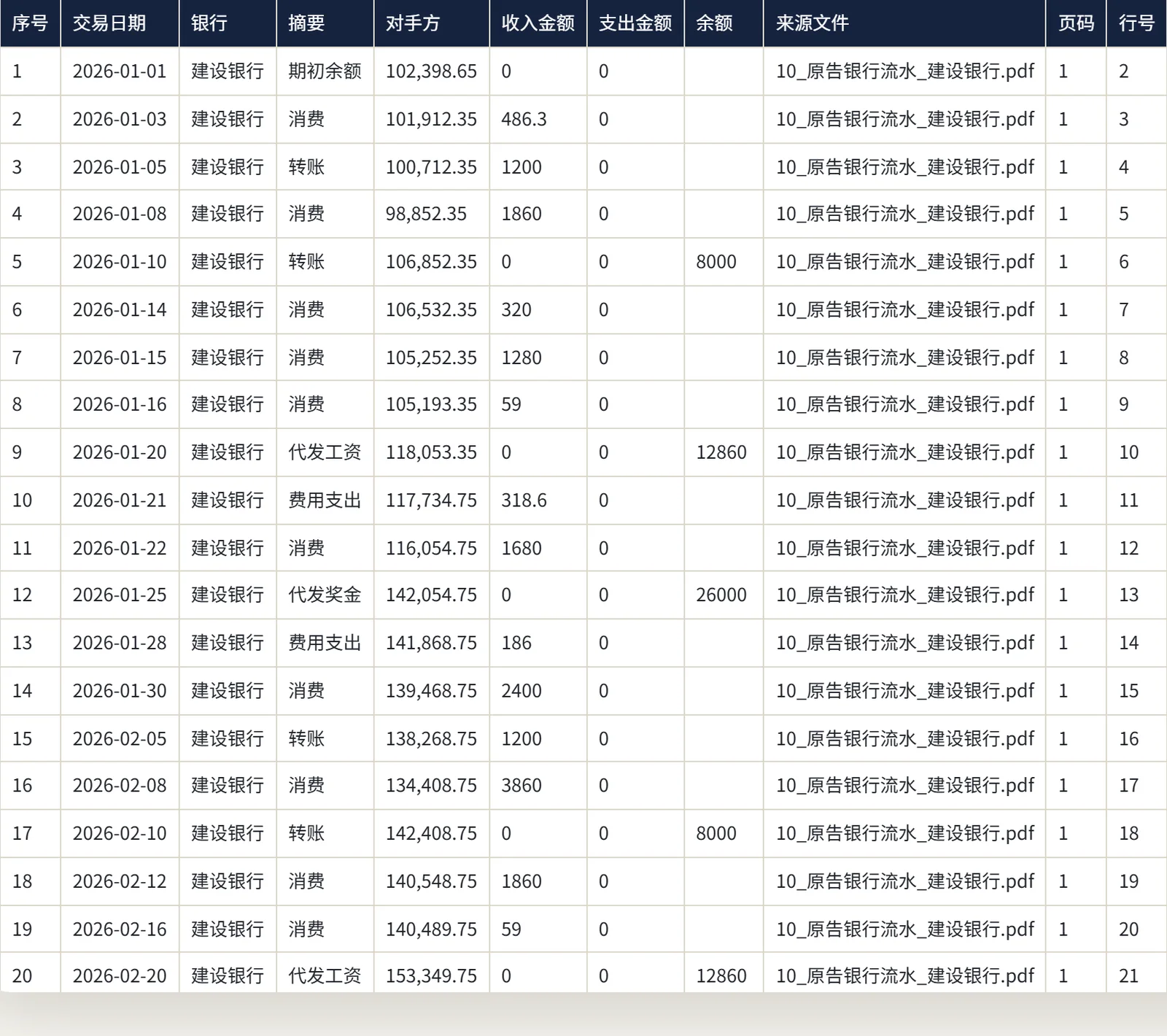The image size is (1167, 1036).
Task: Click the amount 318.6
Action: pos(524,500)
